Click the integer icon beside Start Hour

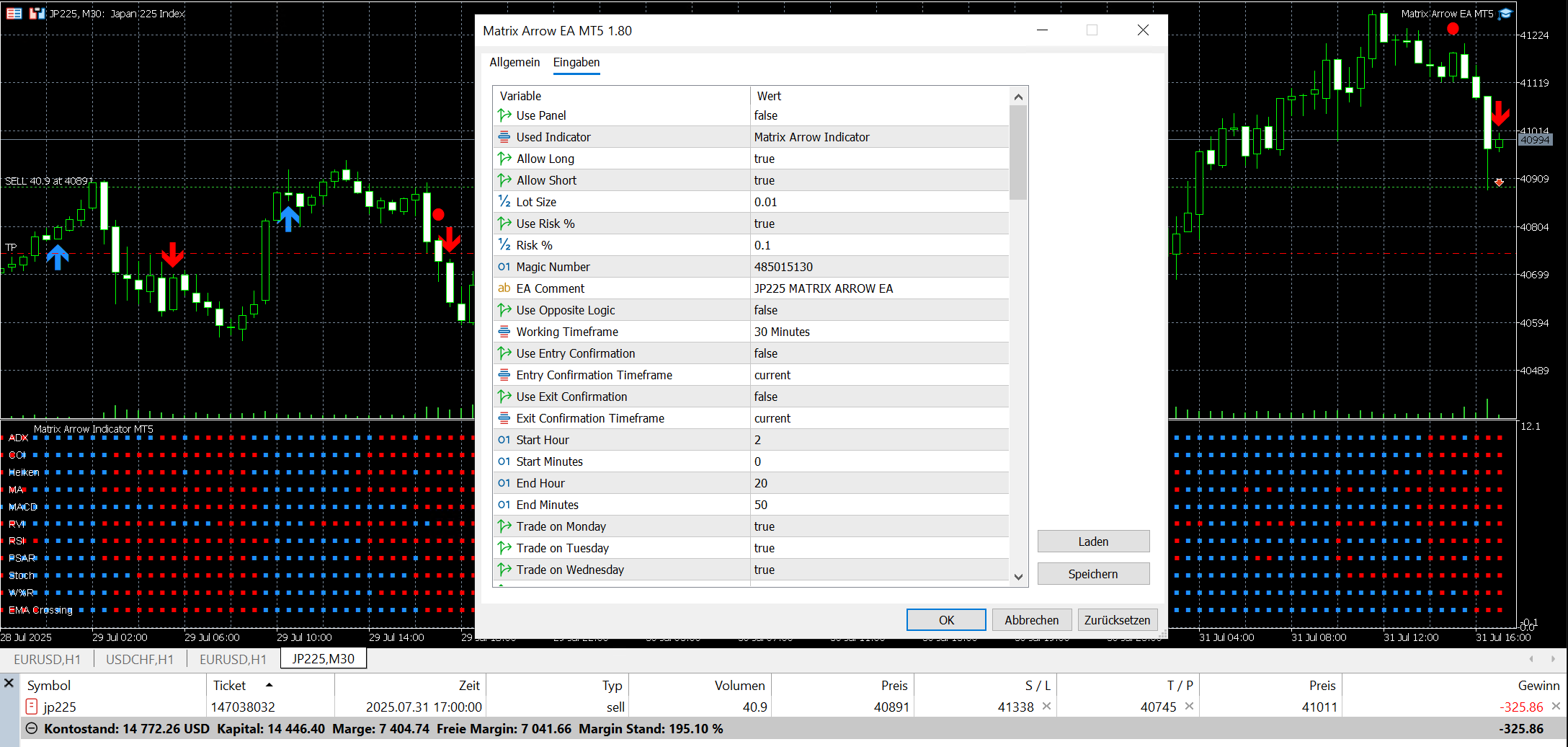(504, 440)
